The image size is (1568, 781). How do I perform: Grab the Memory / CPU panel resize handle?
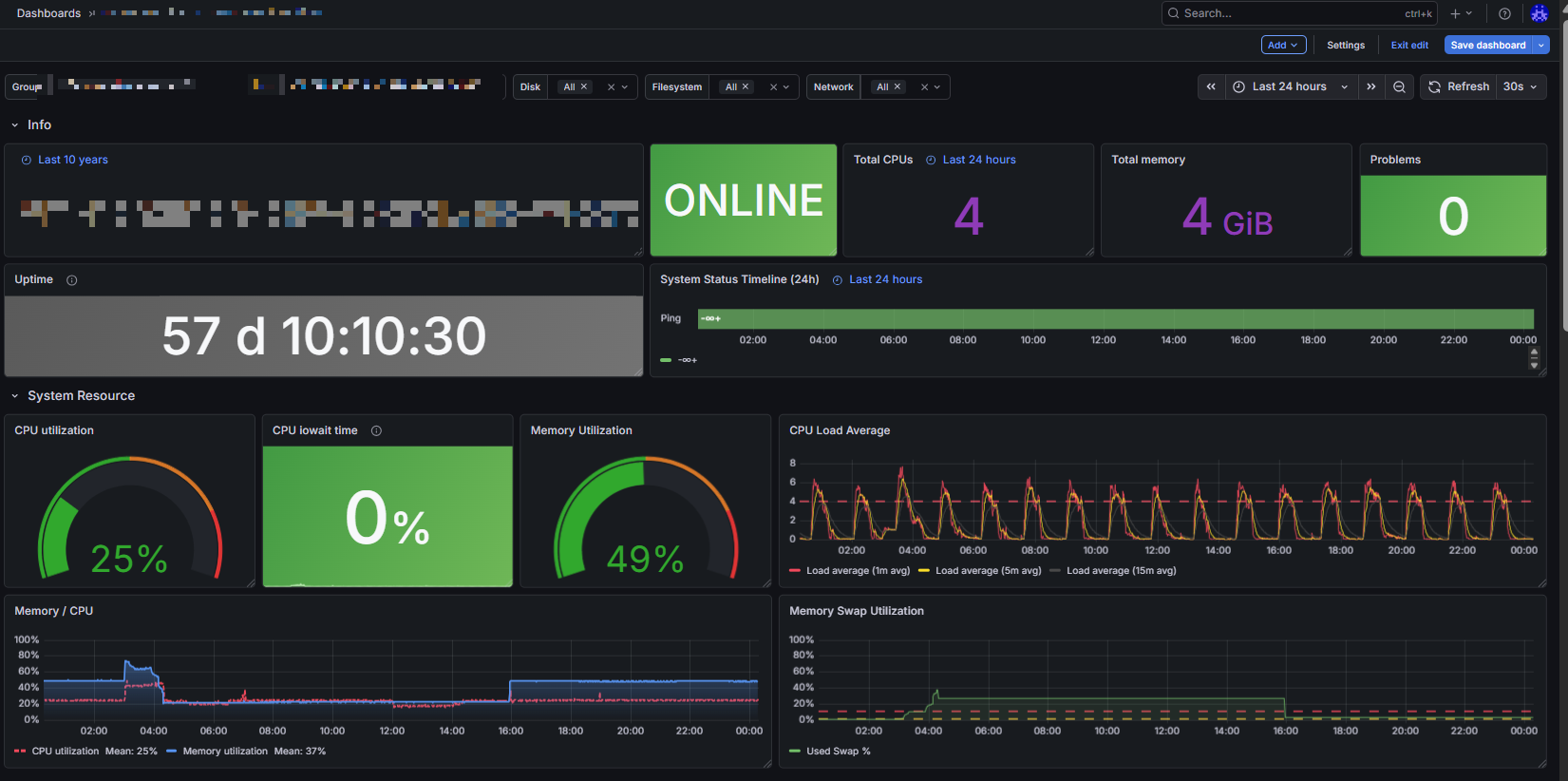pos(766,763)
